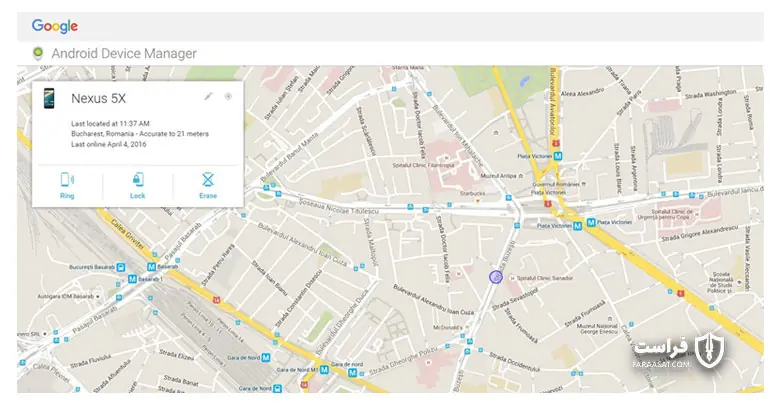Click the Strada Gheorghe Polizu label

[x=403, y=361]
